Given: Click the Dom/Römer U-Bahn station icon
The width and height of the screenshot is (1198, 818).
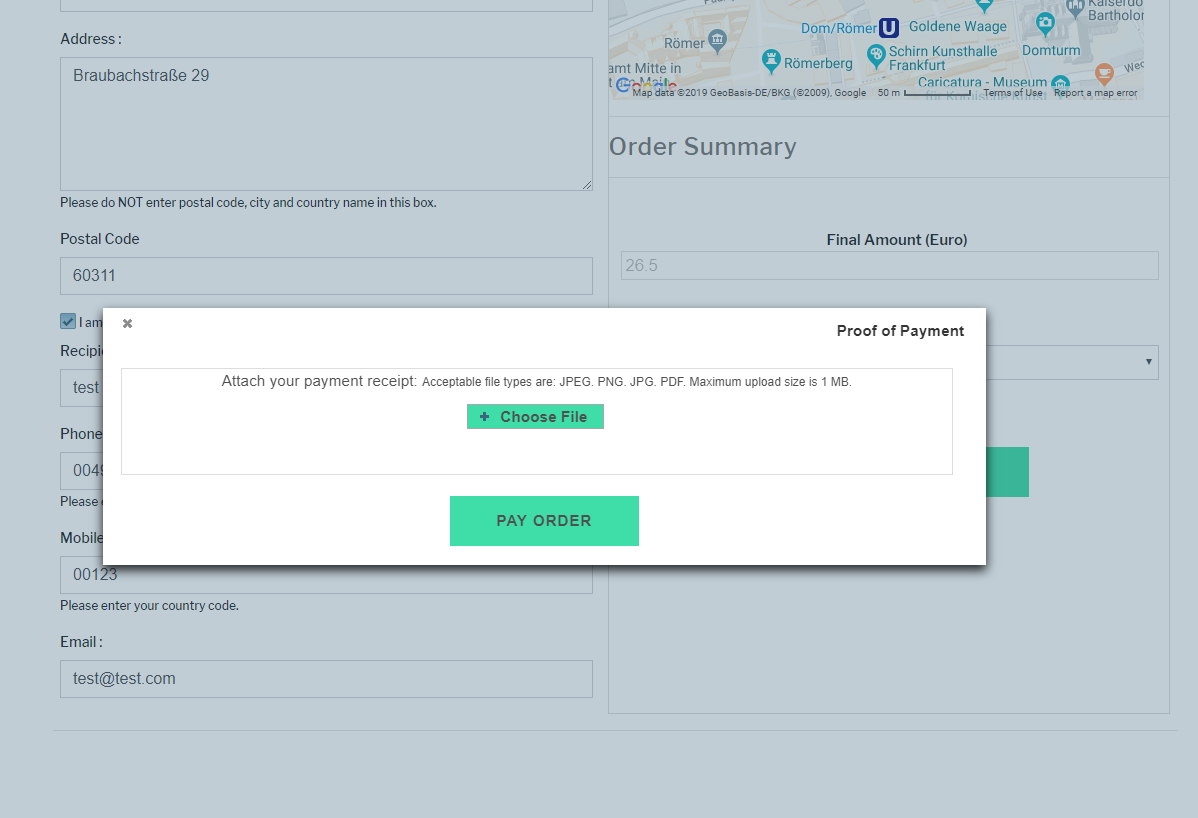Looking at the screenshot, I should point(889,28).
